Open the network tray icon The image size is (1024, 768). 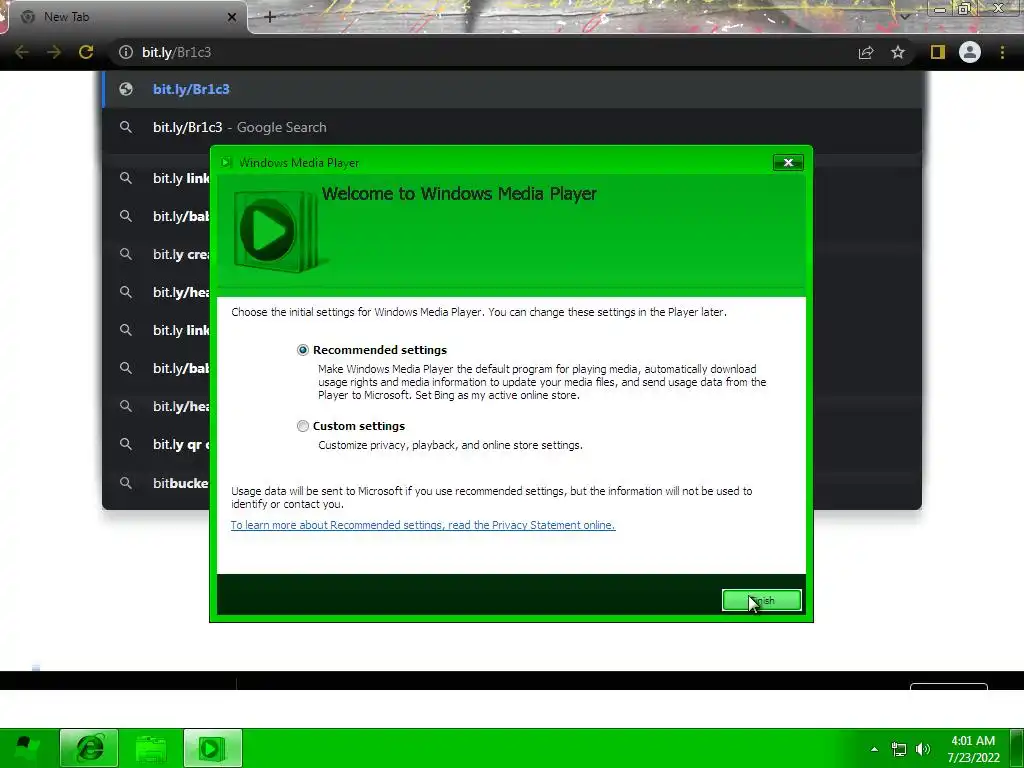coord(899,750)
